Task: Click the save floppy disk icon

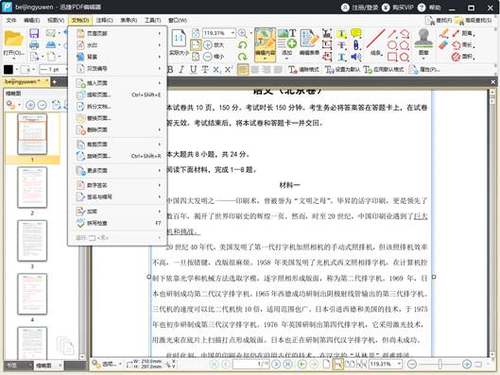Action: 34,33
